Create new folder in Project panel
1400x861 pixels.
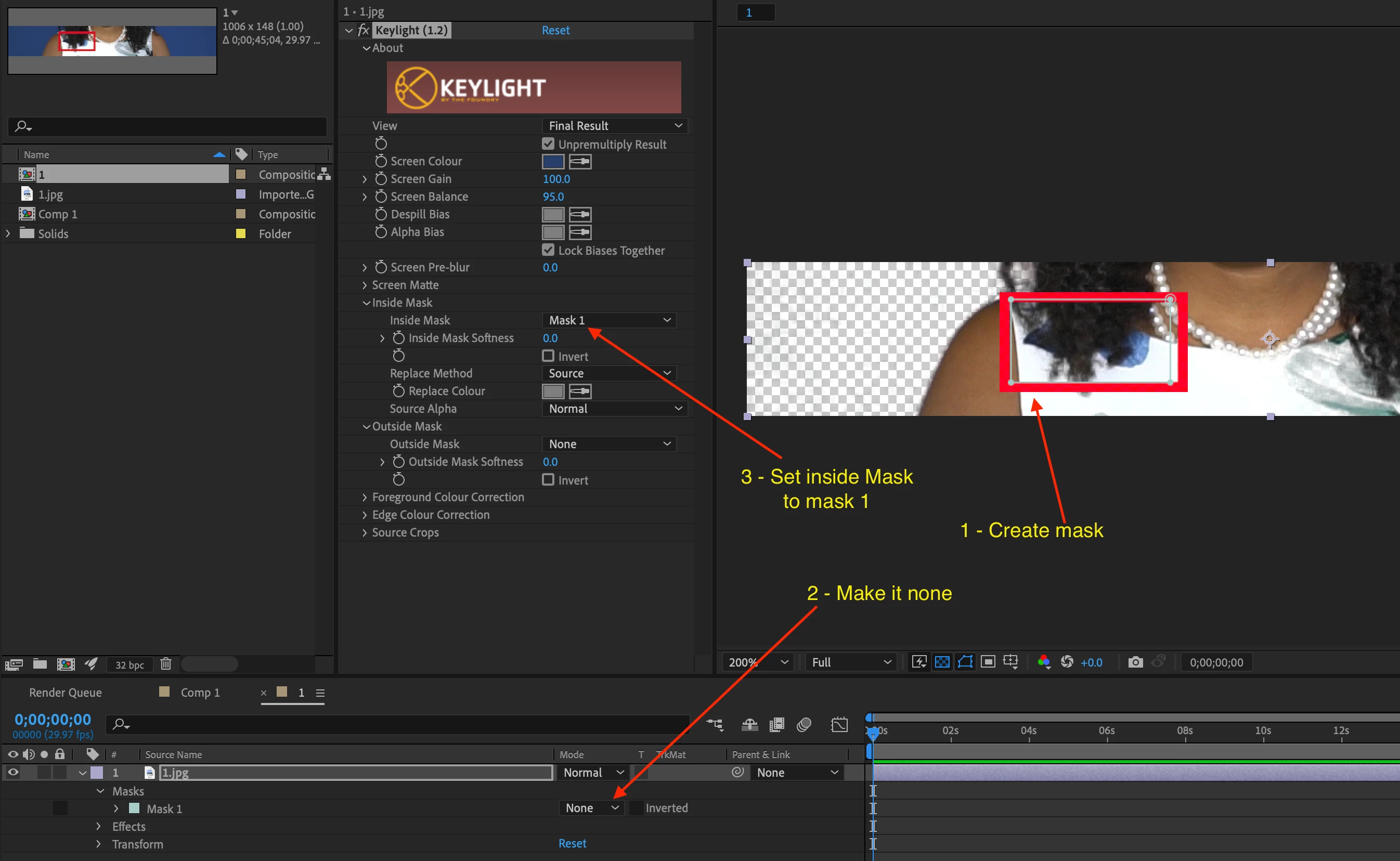pyautogui.click(x=40, y=663)
